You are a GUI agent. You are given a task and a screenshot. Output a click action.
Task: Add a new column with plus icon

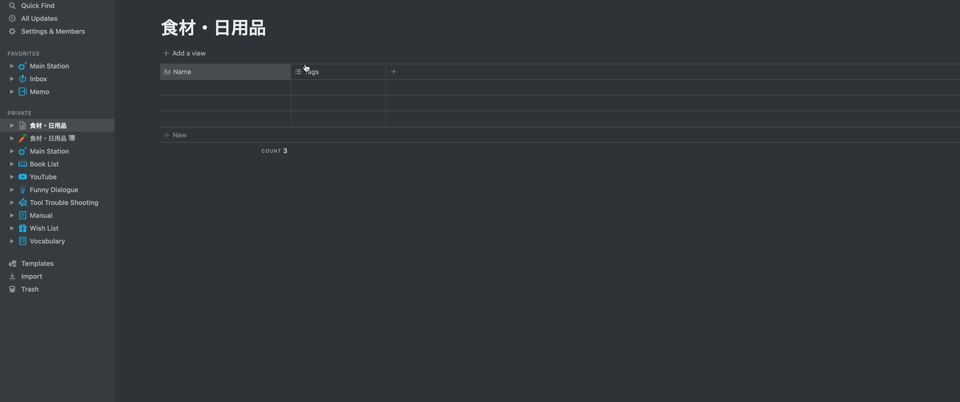(x=394, y=72)
